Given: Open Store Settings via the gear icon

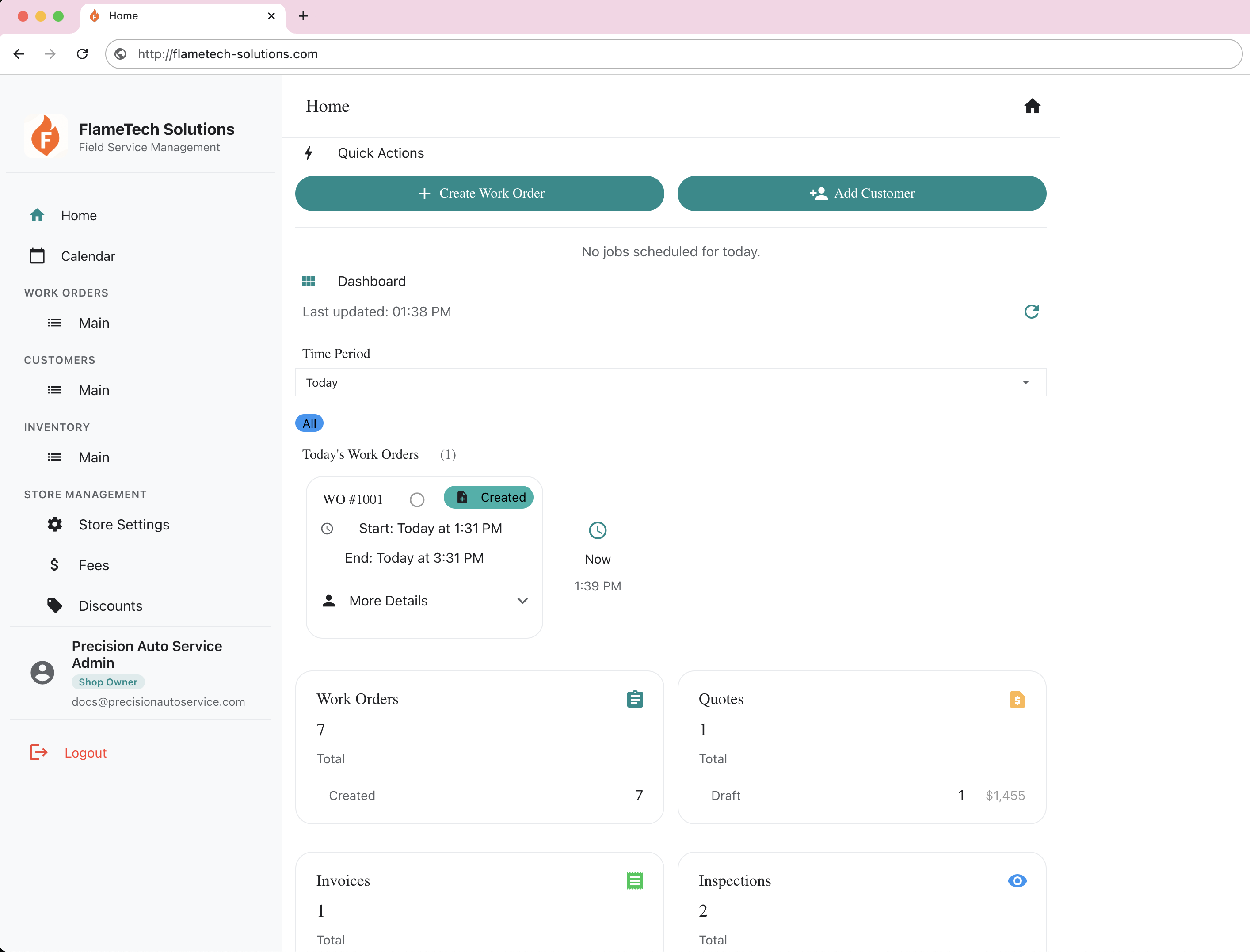Looking at the screenshot, I should point(54,524).
